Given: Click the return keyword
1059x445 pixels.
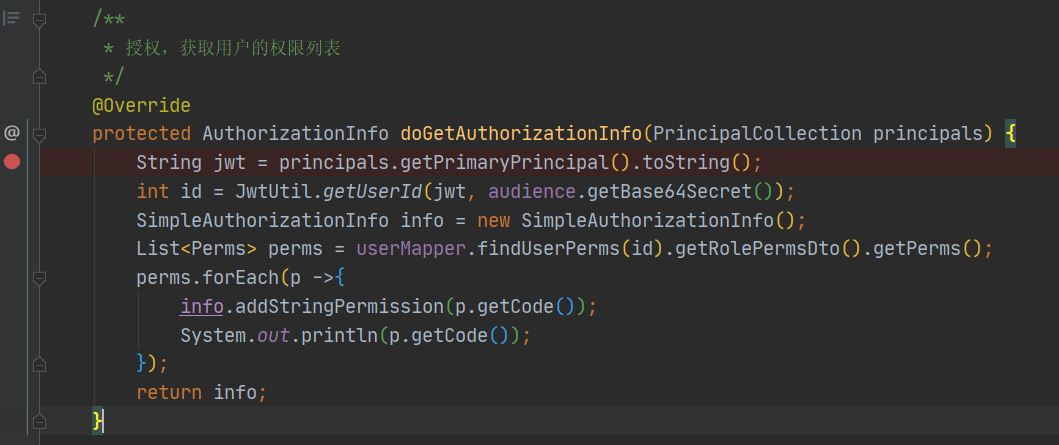Looking at the screenshot, I should pos(169,392).
